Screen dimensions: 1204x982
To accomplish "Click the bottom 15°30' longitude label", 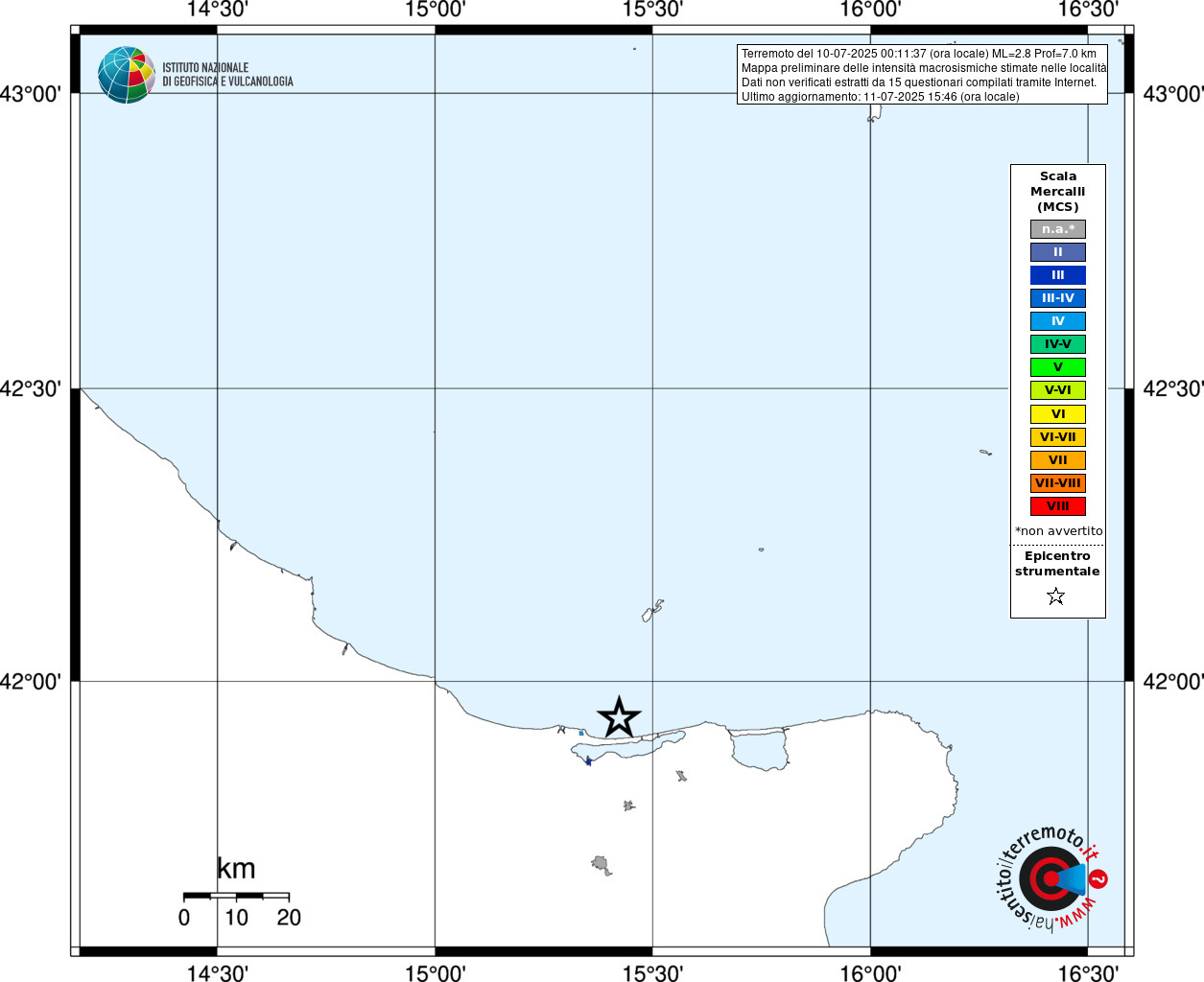I will pos(652,973).
